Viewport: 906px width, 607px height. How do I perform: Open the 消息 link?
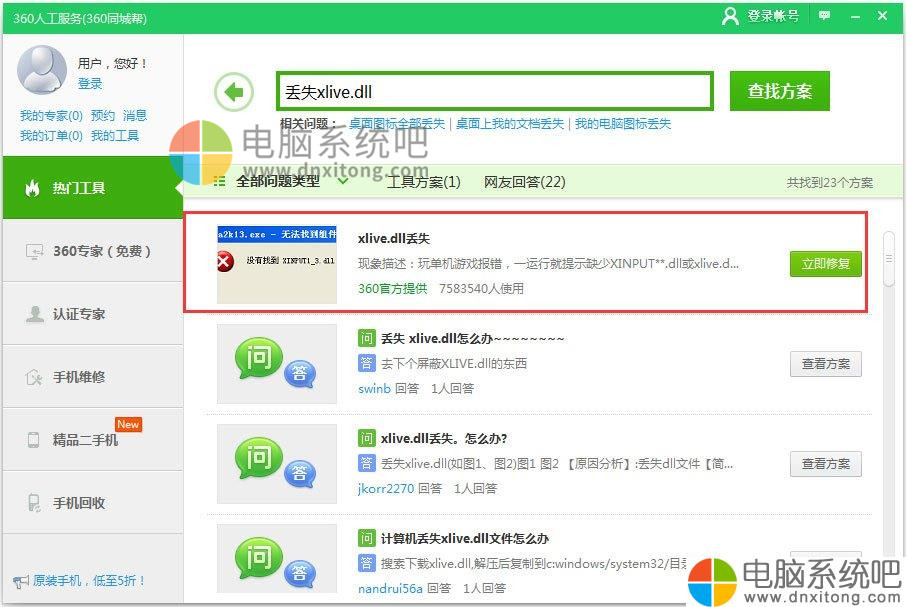tap(135, 116)
